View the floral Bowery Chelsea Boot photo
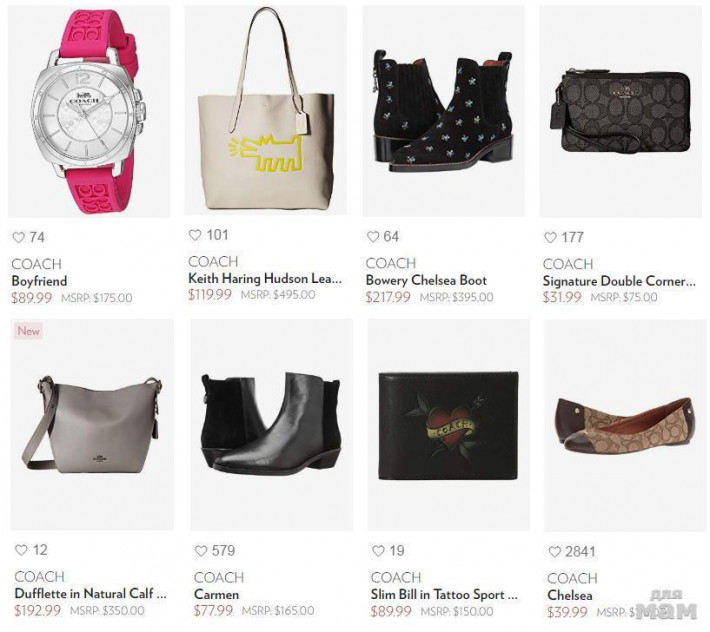 click(x=444, y=111)
